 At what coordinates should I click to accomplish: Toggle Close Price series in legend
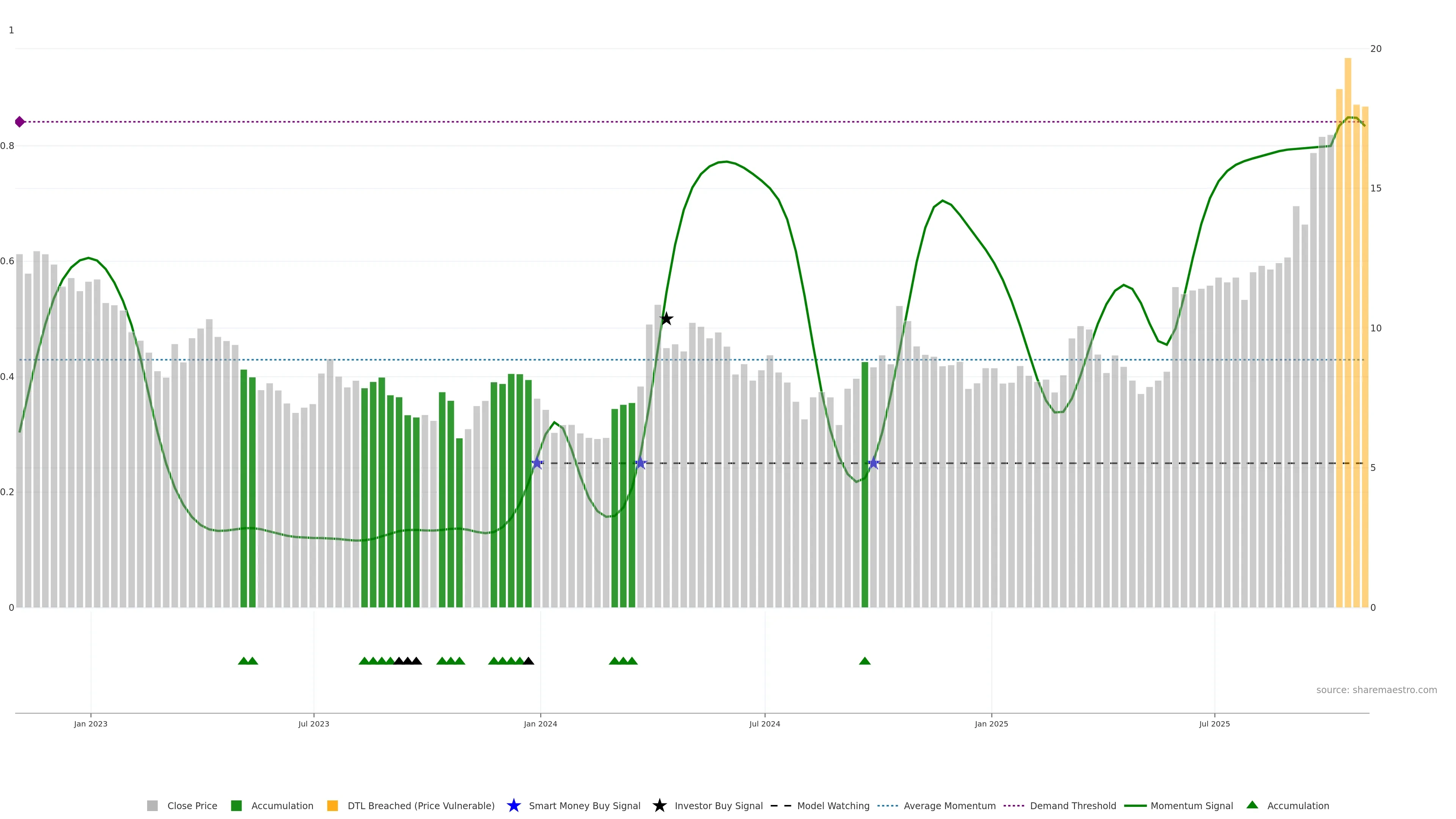pyautogui.click(x=191, y=805)
